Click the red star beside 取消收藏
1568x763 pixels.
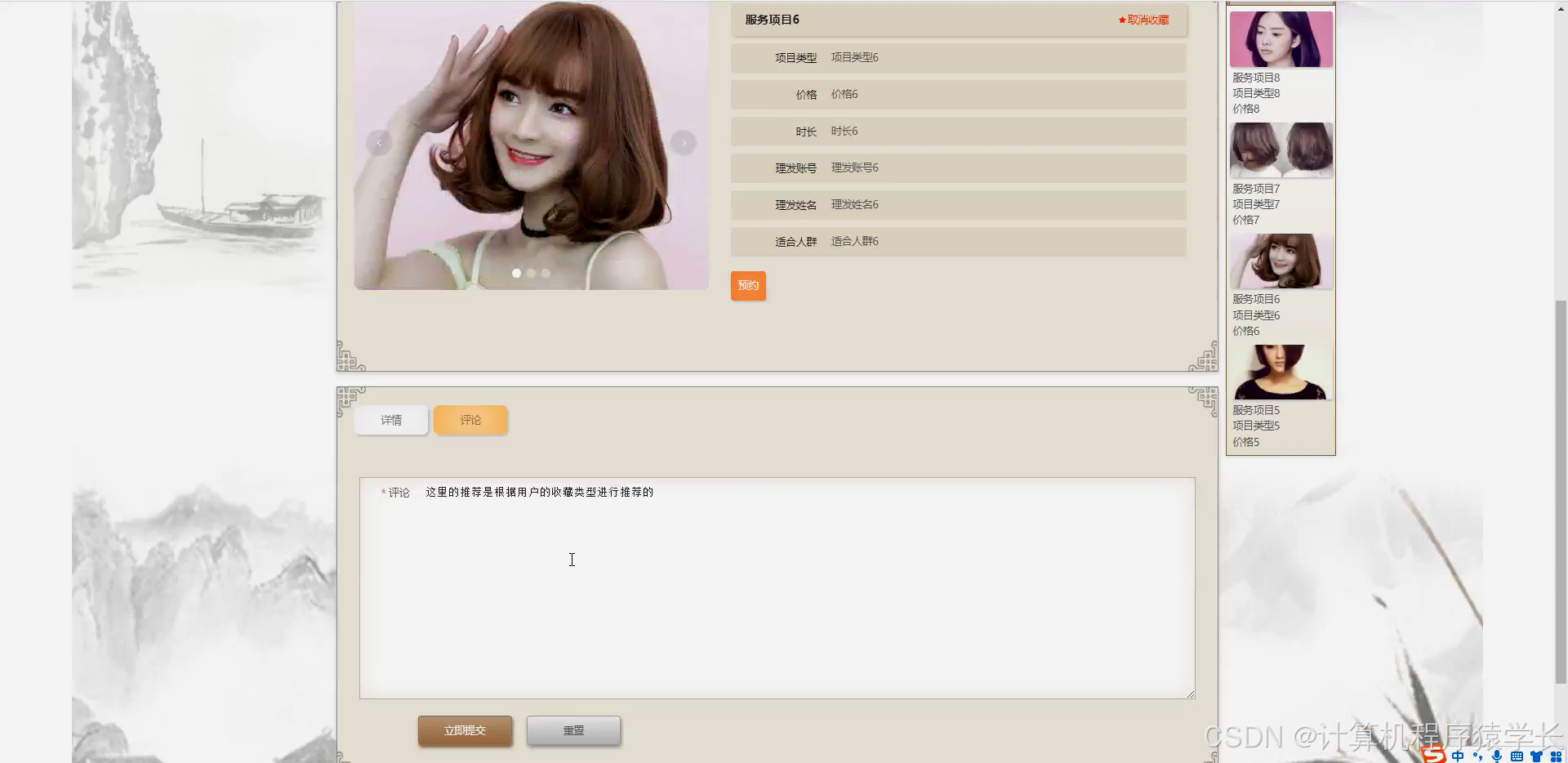[x=1120, y=20]
